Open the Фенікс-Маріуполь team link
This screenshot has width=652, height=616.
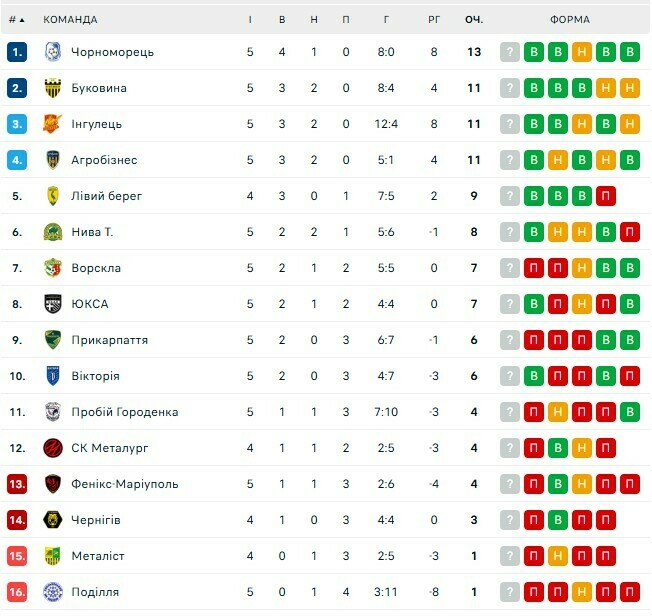[124, 484]
